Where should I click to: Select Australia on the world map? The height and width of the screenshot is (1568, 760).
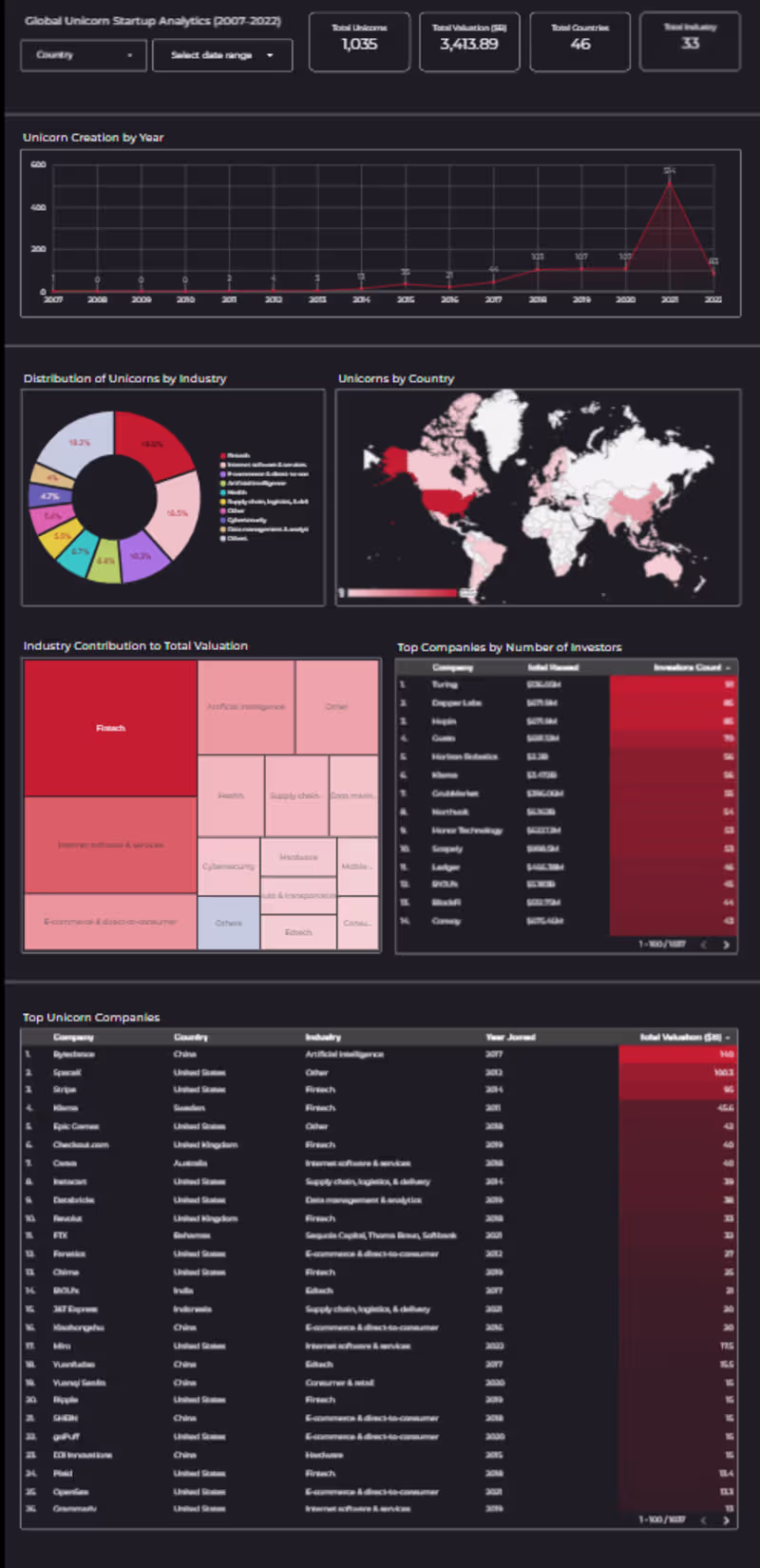coord(665,565)
